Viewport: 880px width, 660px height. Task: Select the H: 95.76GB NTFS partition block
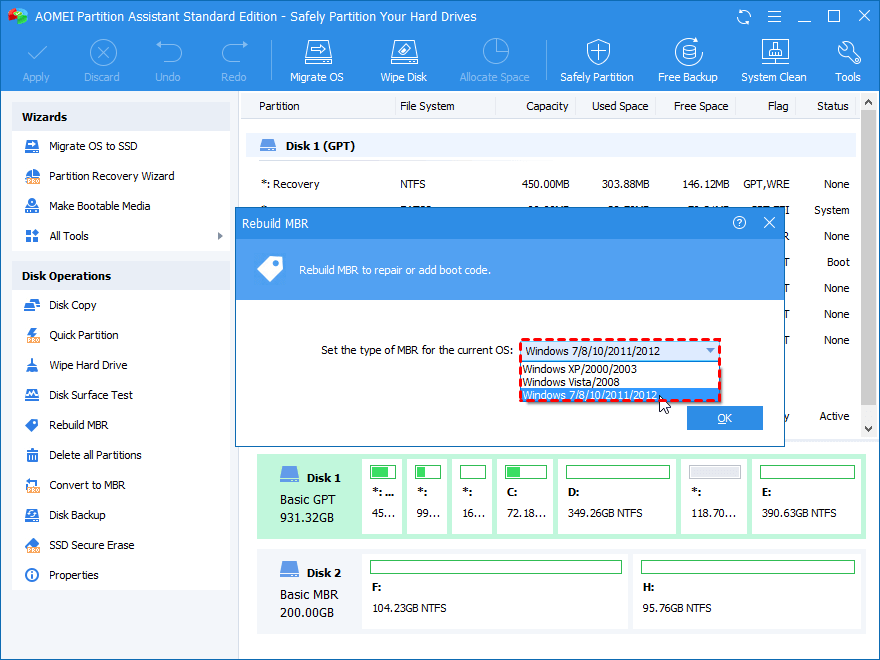[747, 592]
